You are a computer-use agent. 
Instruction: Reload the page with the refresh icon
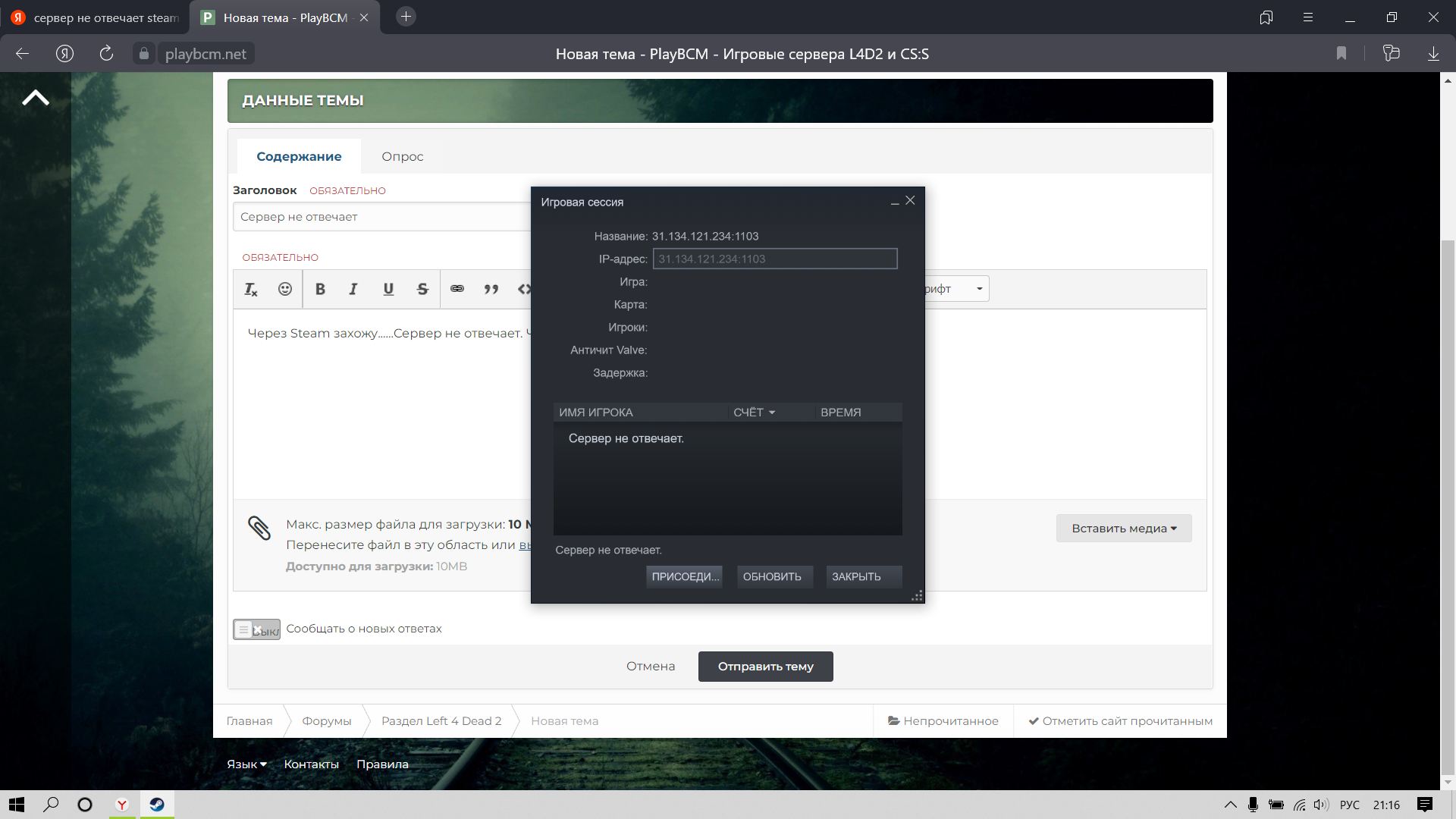106,53
